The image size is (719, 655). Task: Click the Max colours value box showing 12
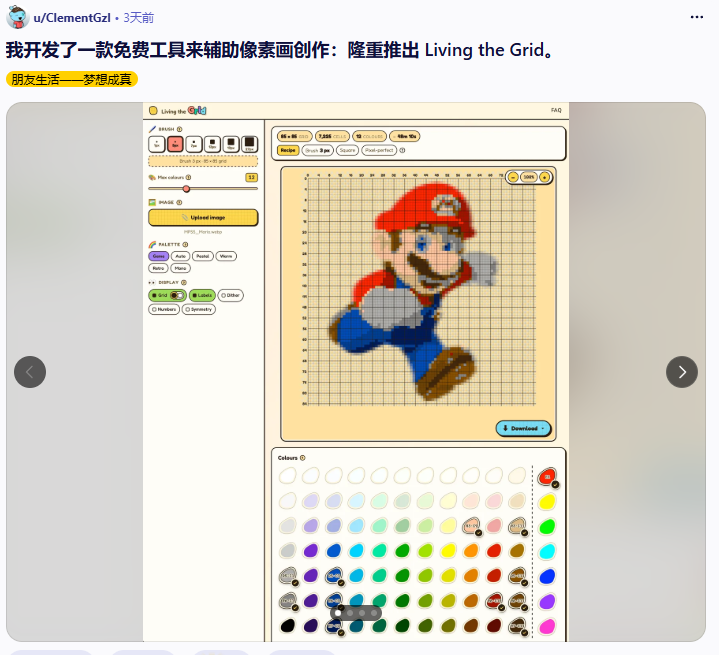[251, 178]
